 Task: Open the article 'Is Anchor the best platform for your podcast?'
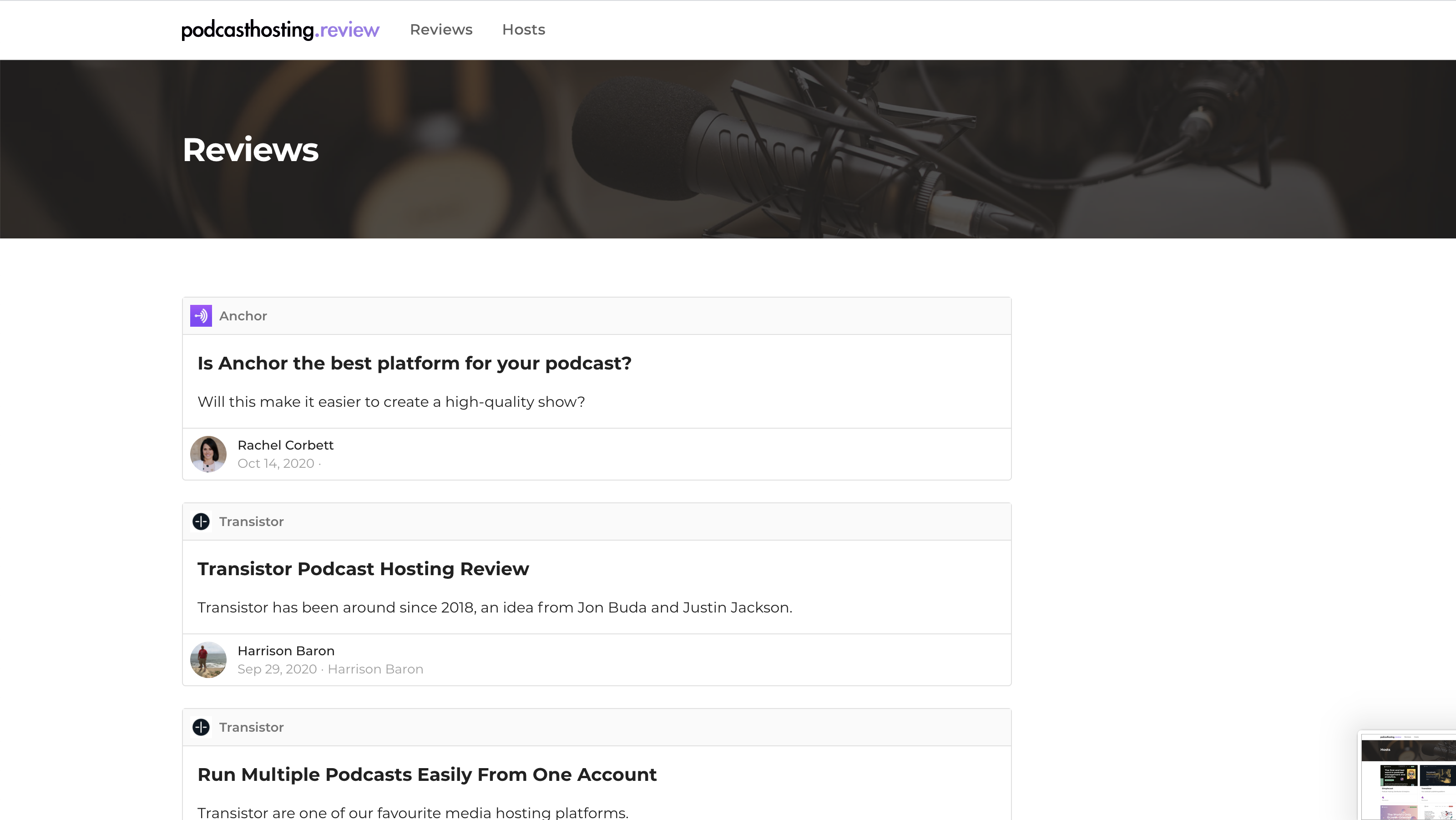415,363
